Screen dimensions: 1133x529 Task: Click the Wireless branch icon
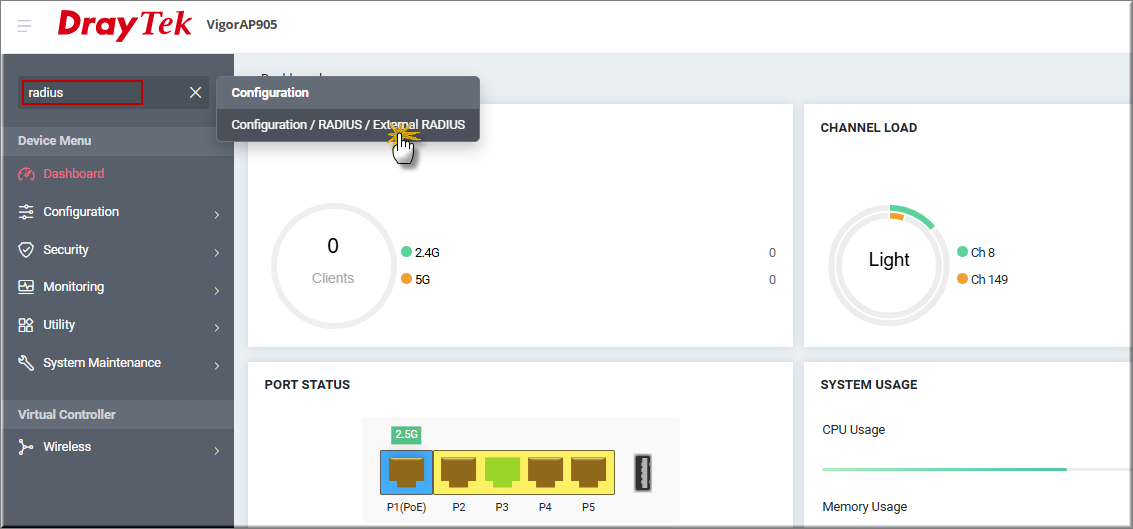pos(27,447)
